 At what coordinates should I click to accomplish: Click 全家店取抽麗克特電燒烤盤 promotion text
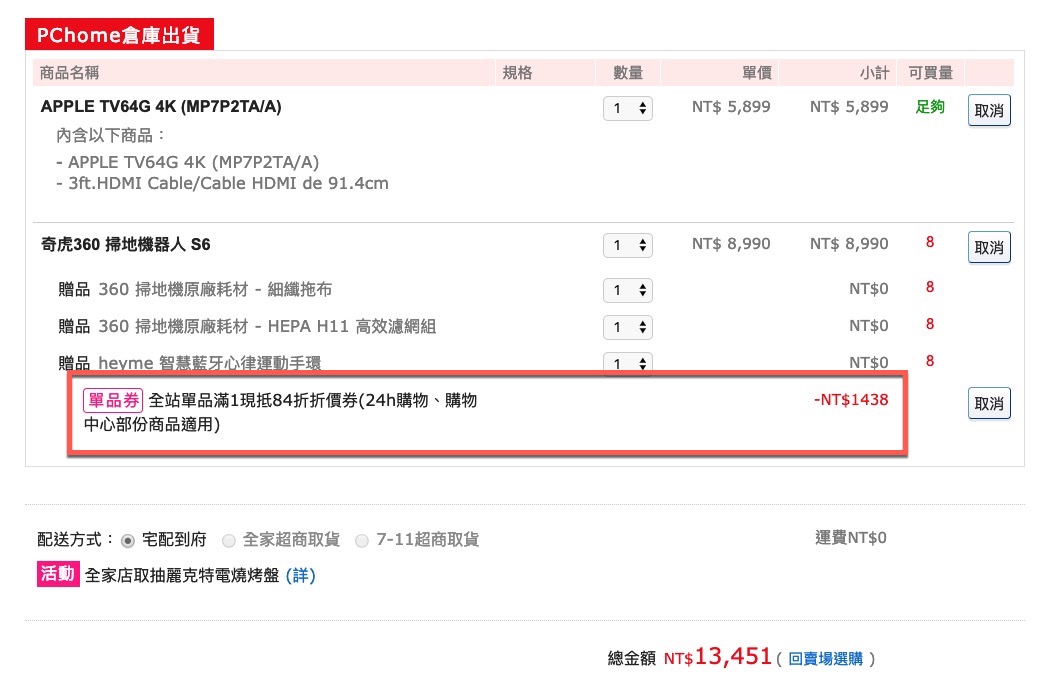[182, 575]
